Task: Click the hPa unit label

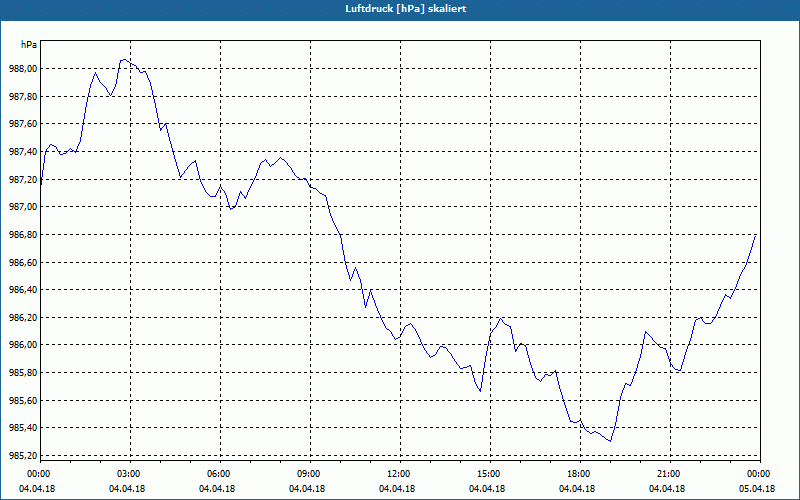Action: 29,45
